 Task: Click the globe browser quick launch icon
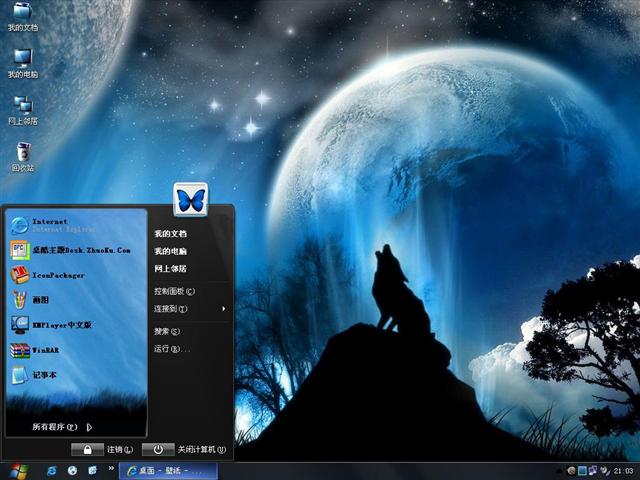click(x=72, y=471)
